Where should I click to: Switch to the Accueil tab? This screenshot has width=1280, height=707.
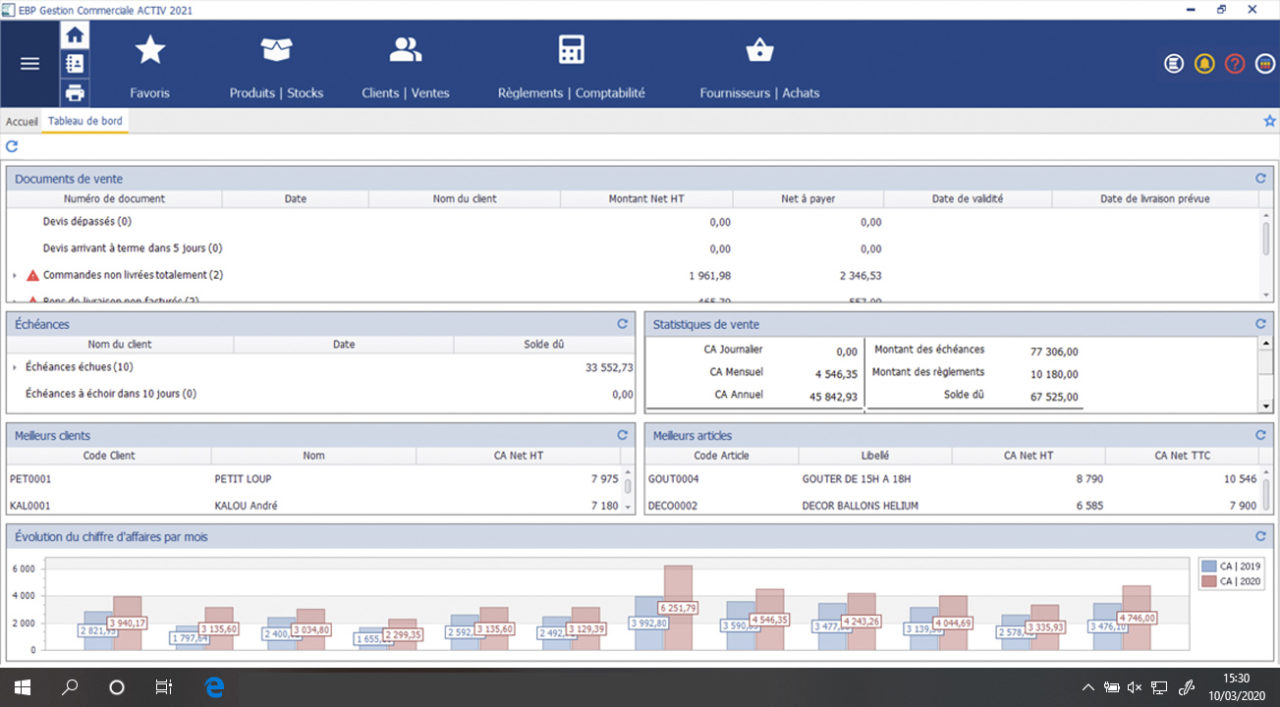[21, 120]
